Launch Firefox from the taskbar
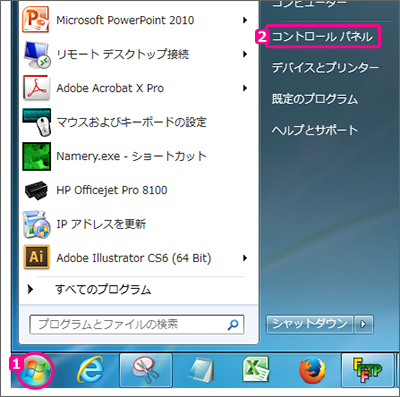This screenshot has width=400, height=397. coord(312,370)
